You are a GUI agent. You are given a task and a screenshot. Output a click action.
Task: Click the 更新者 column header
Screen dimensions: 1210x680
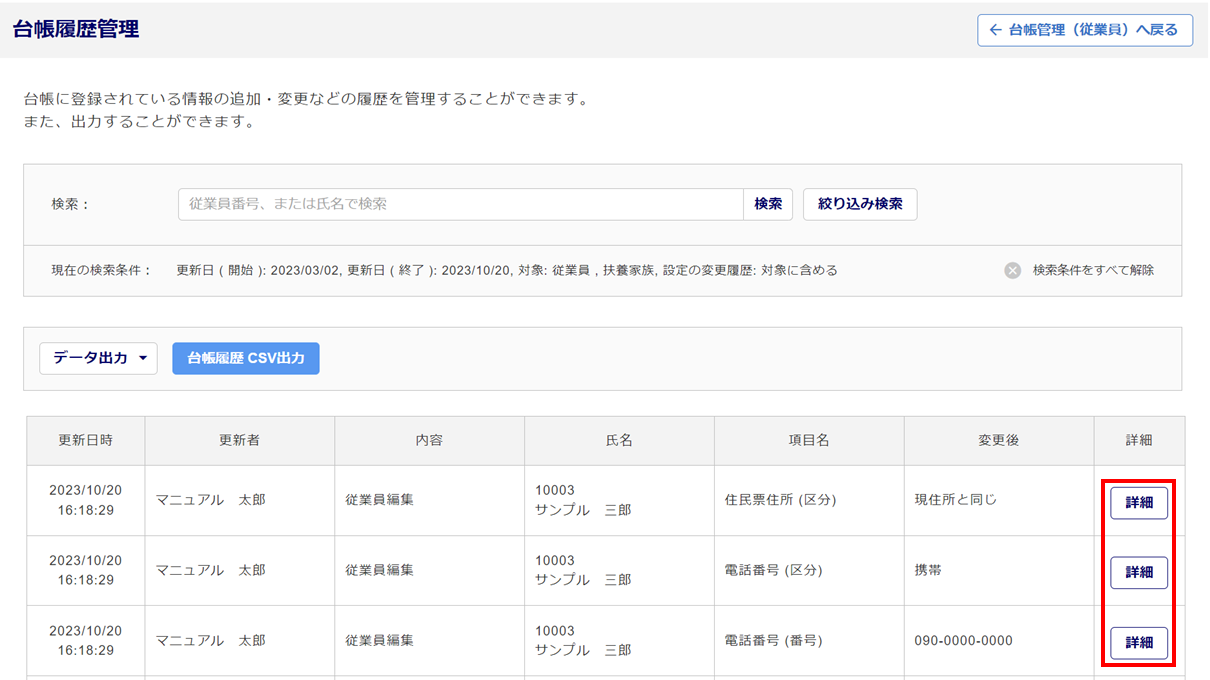(239, 440)
